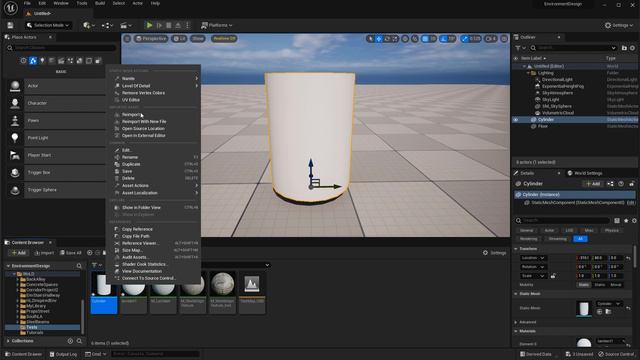Reset Location to default arrow
This screenshot has width=640, height=360.
click(628, 258)
